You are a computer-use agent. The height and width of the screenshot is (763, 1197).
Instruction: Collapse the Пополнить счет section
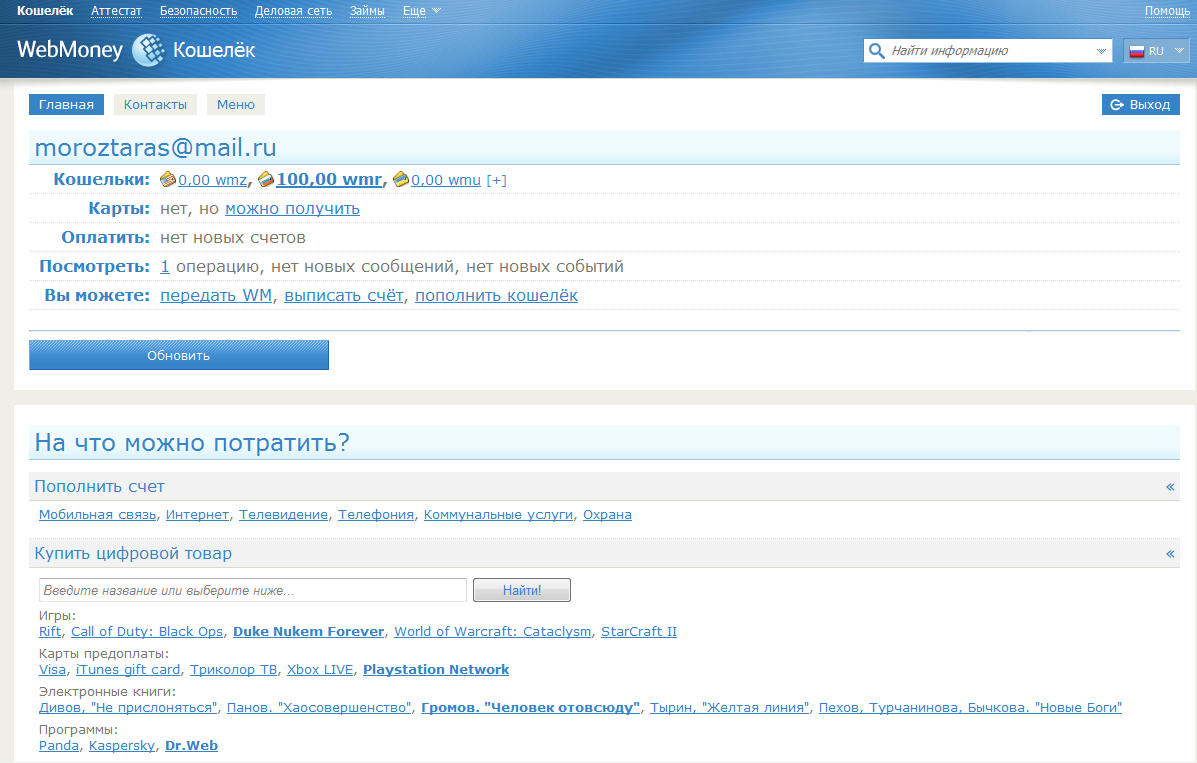point(1170,487)
